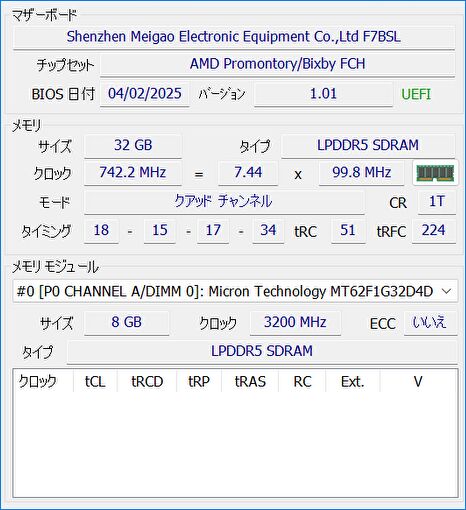466x510 pixels.
Task: Click the module clock 3200 MHz field
Action: tap(295, 322)
